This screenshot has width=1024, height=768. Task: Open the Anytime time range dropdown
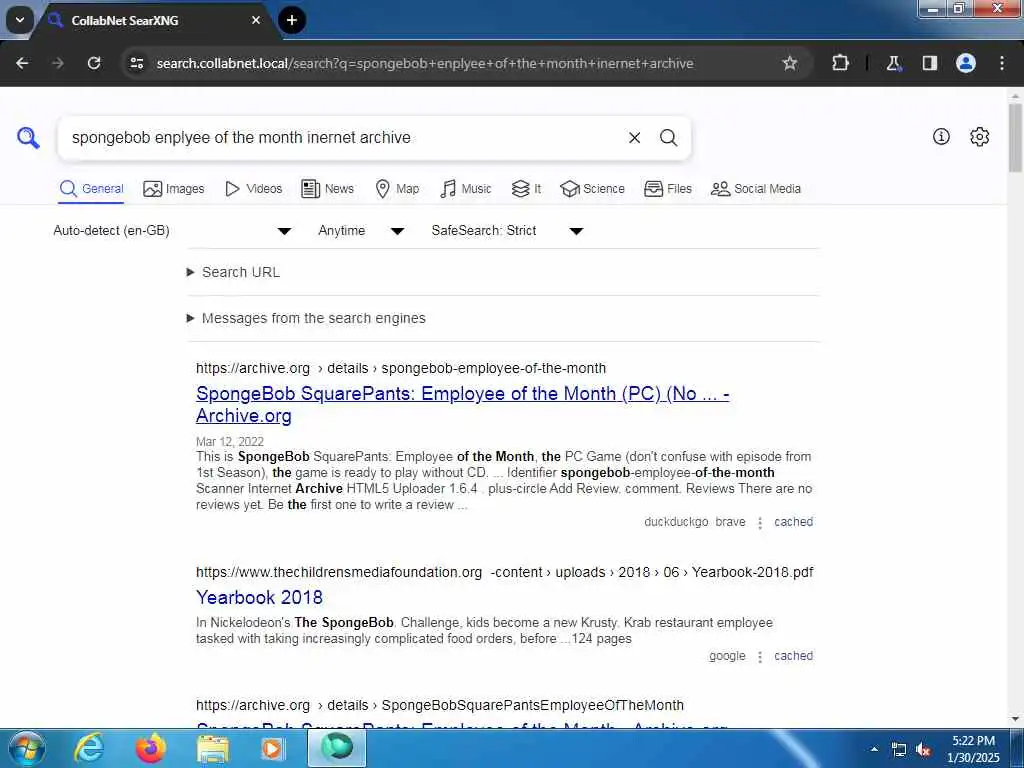[361, 231]
